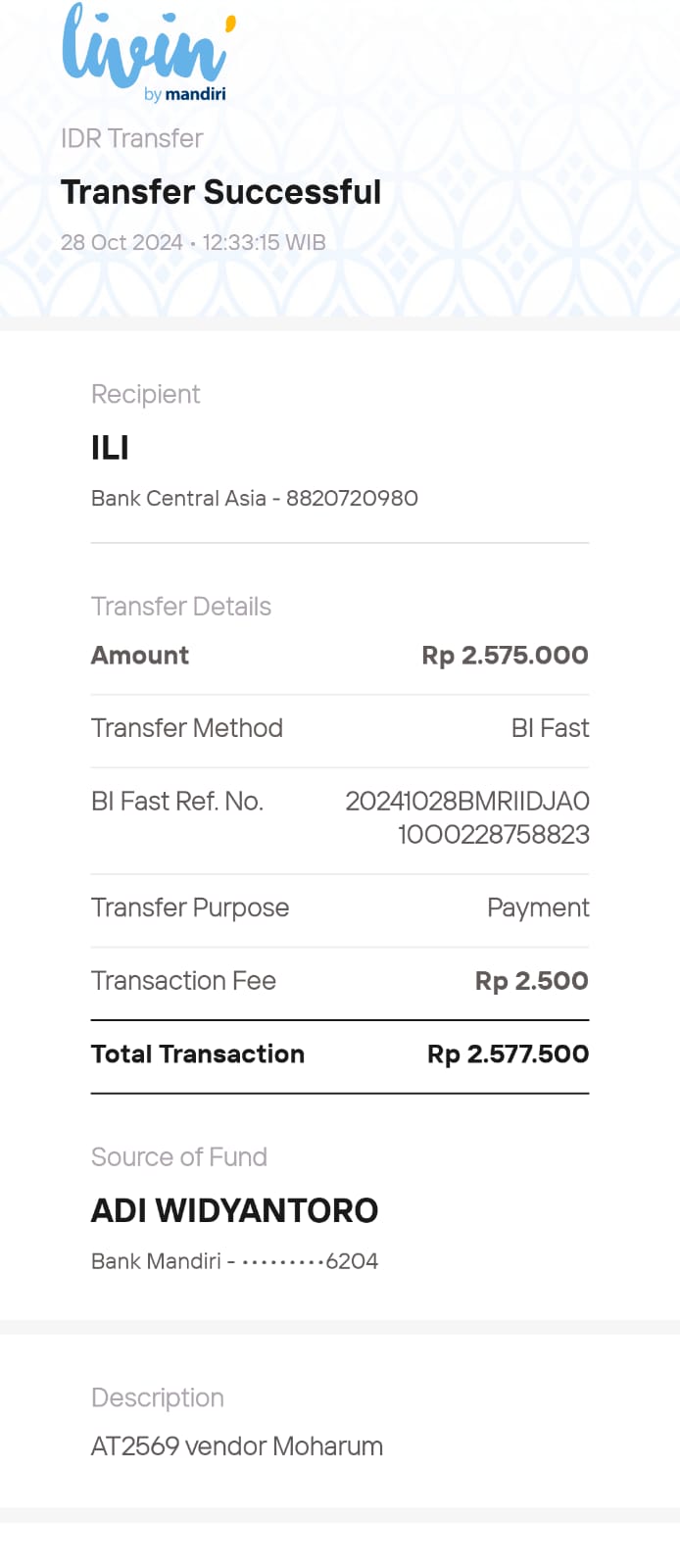Viewport: 680px width, 1568px height.
Task: Select the Bank Central Asia account number
Action: [255, 498]
